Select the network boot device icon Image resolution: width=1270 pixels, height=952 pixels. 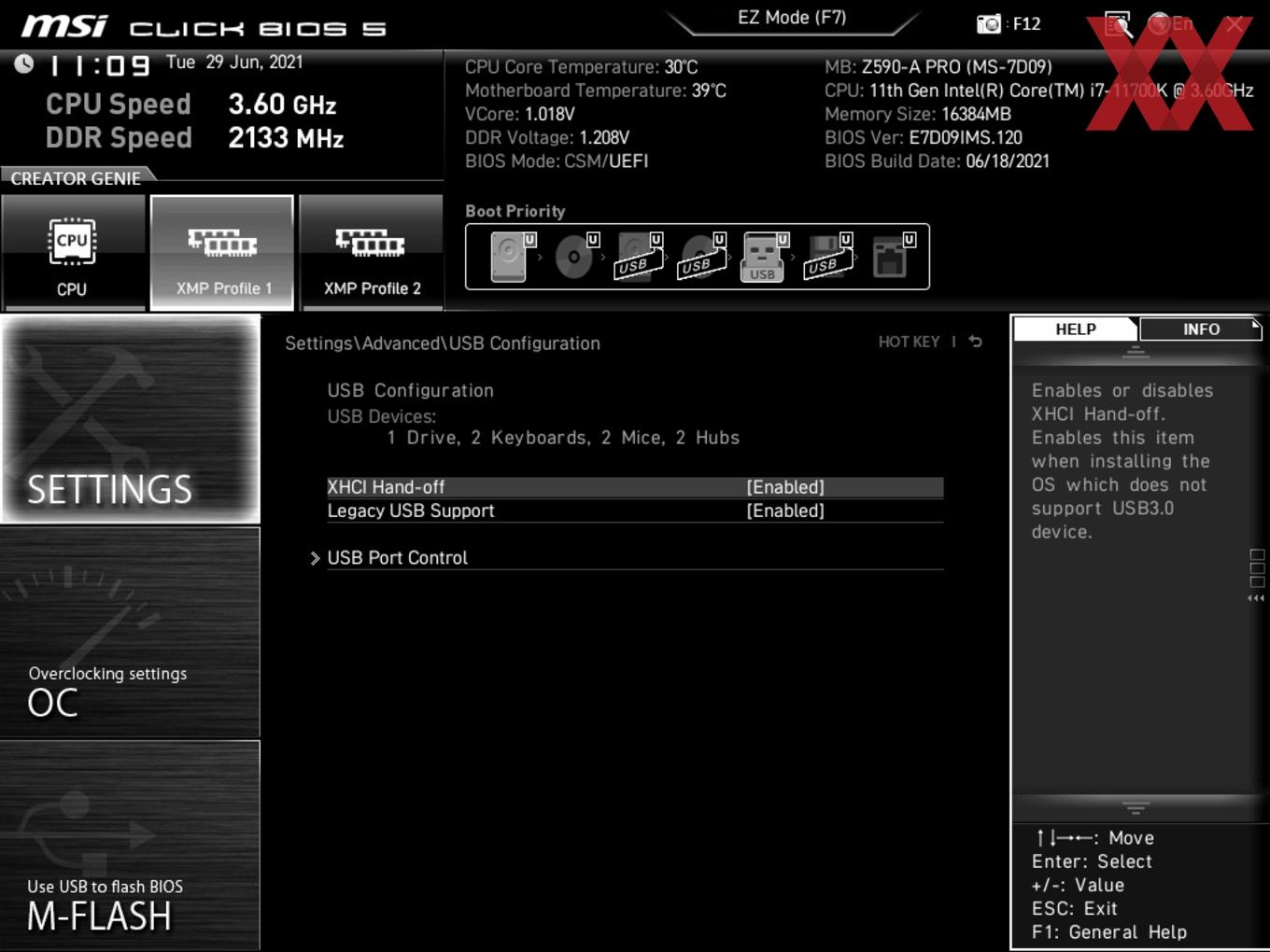892,257
